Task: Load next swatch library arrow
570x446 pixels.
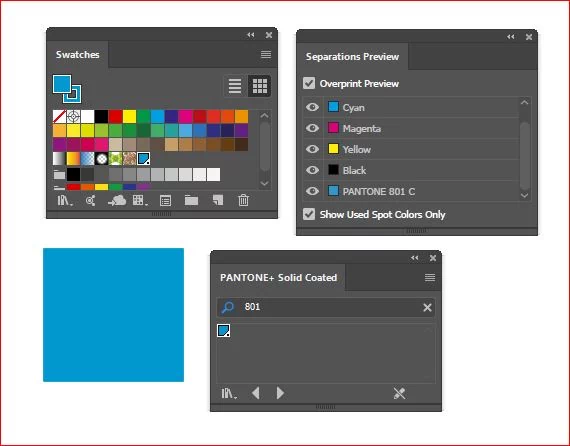Action: (280, 393)
